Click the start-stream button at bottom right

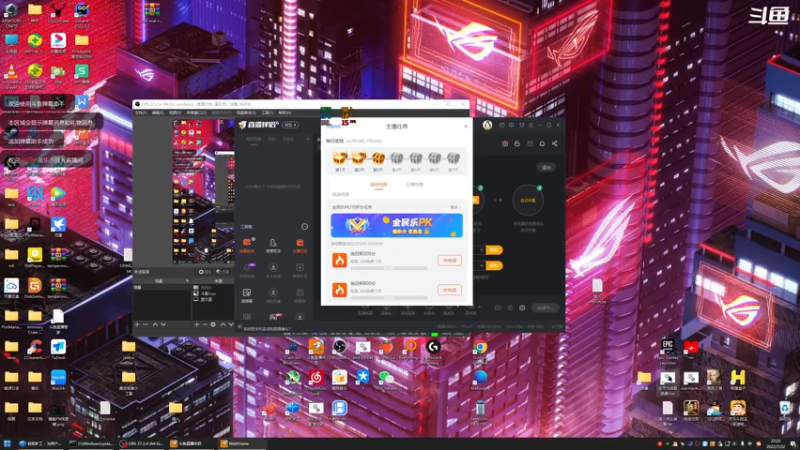[x=545, y=308]
